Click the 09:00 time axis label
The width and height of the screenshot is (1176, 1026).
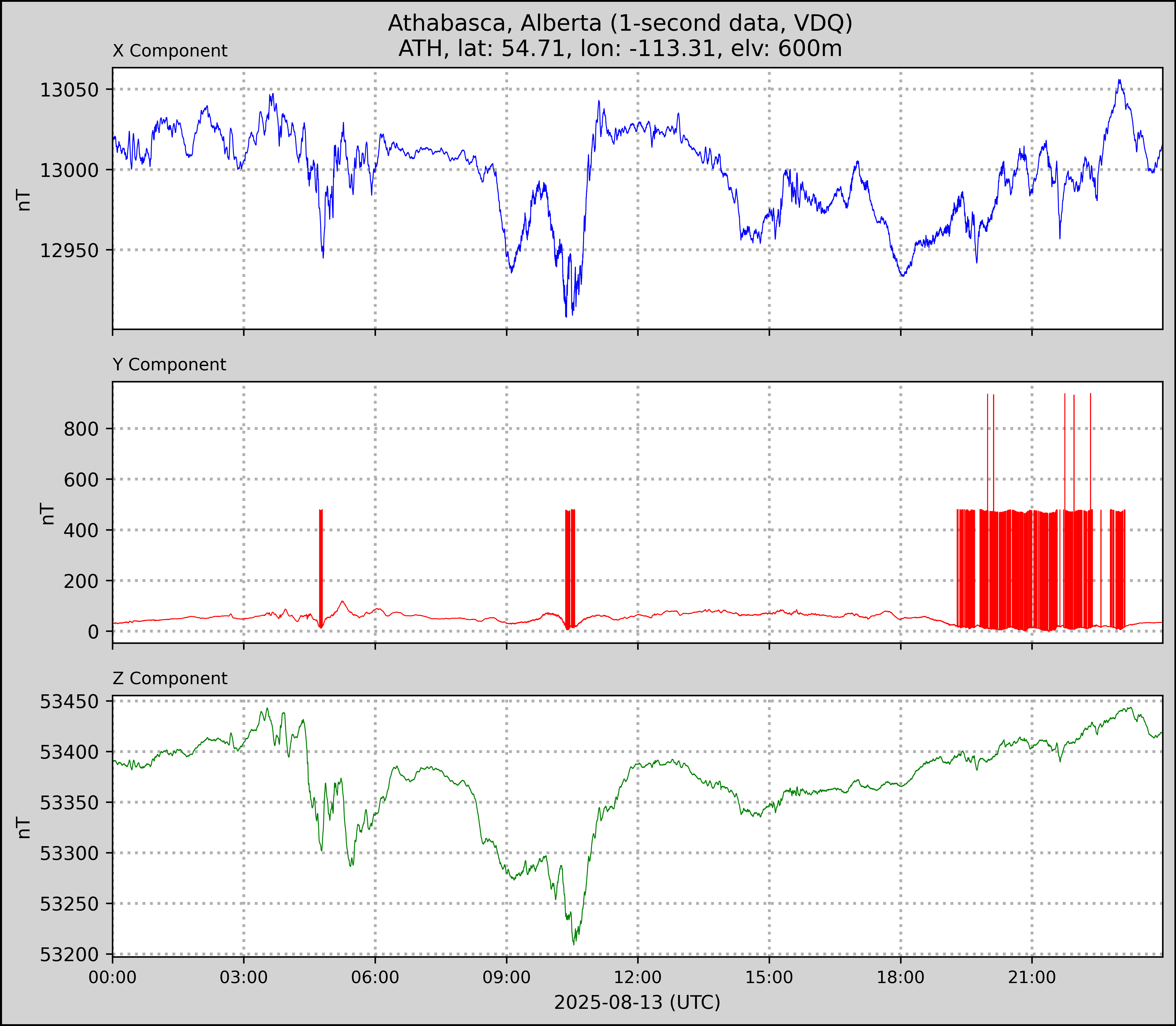(x=506, y=977)
